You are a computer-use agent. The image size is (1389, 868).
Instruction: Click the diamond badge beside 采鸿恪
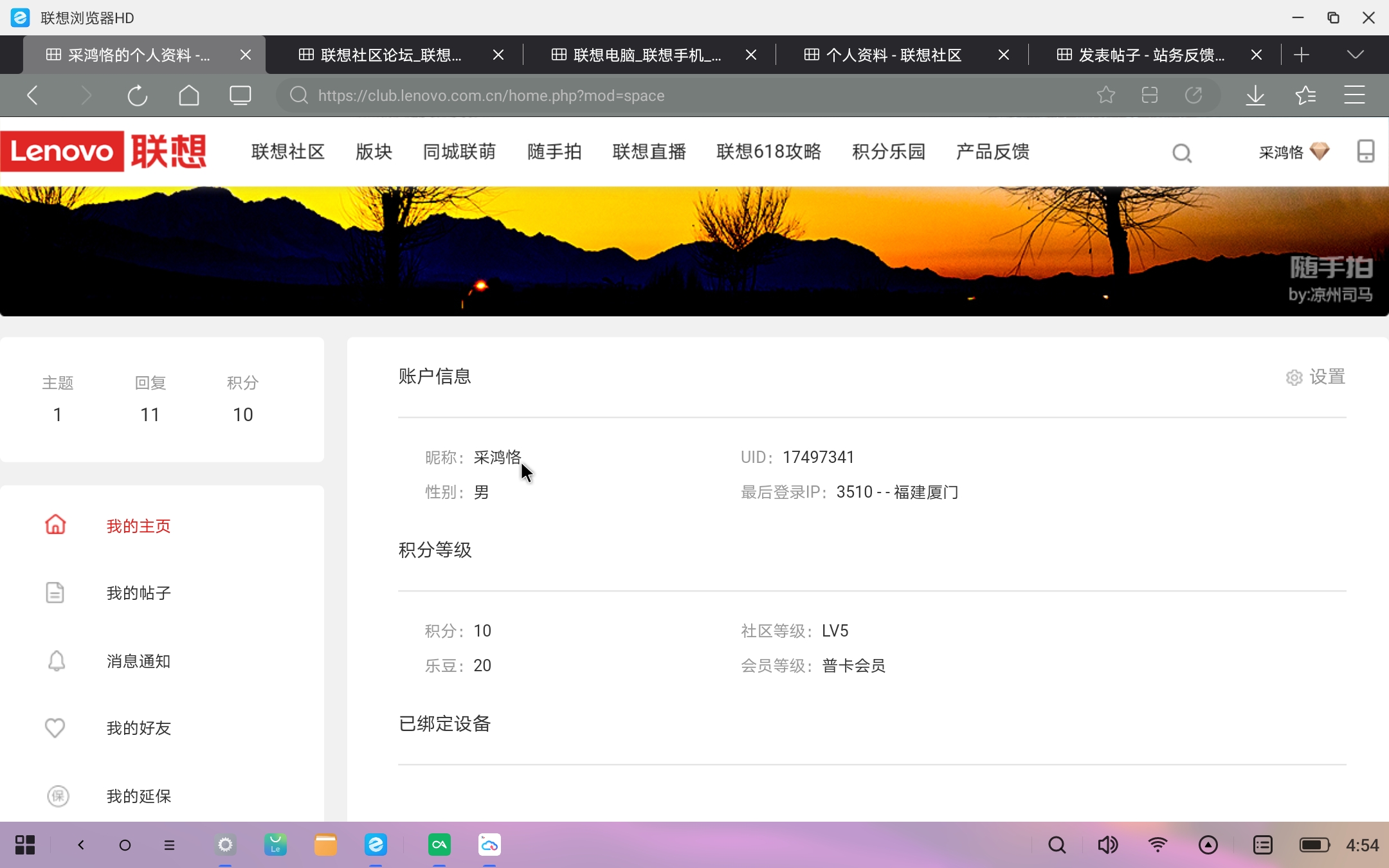(1319, 152)
